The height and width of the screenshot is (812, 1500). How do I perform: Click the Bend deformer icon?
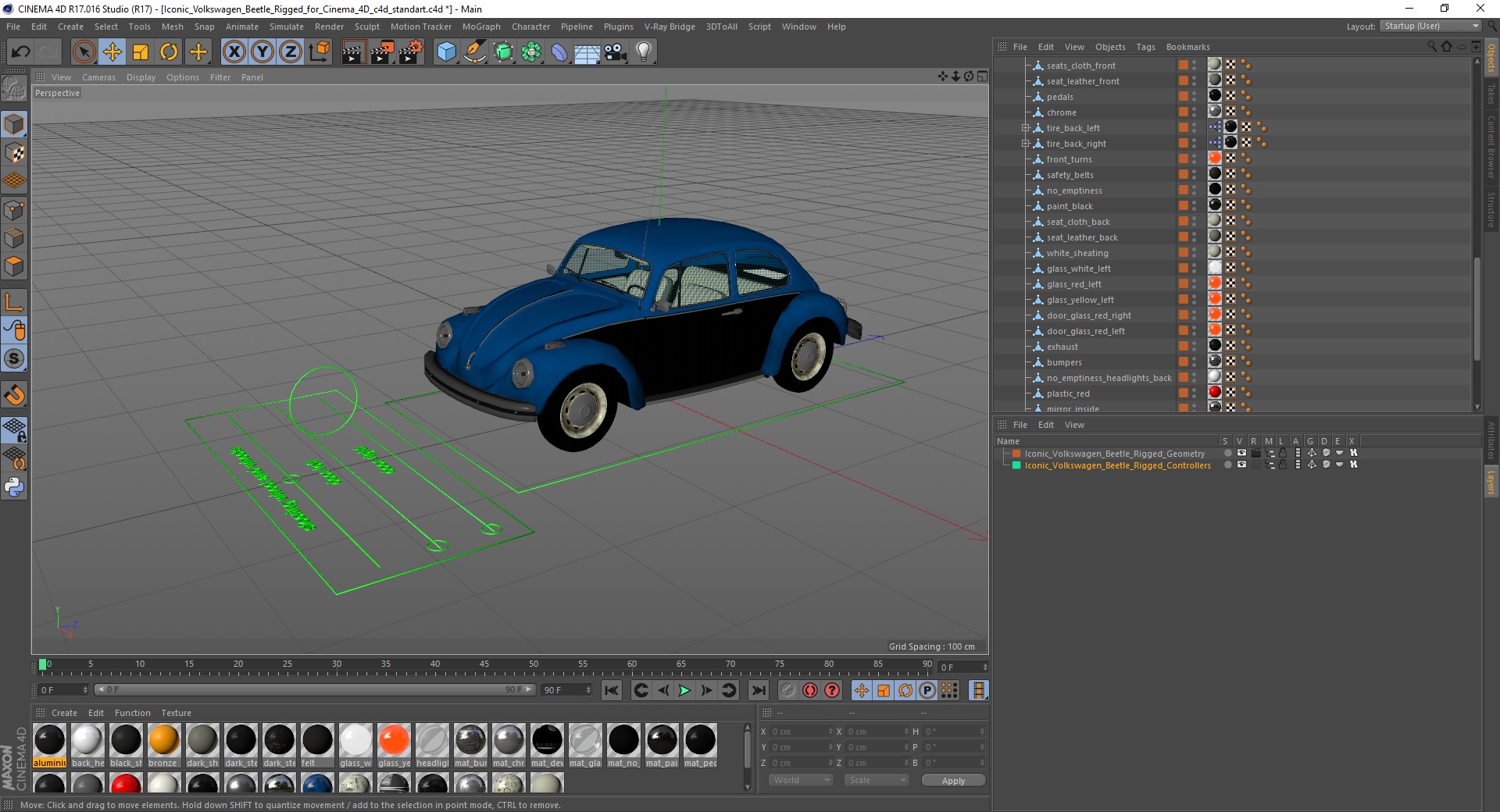(559, 52)
